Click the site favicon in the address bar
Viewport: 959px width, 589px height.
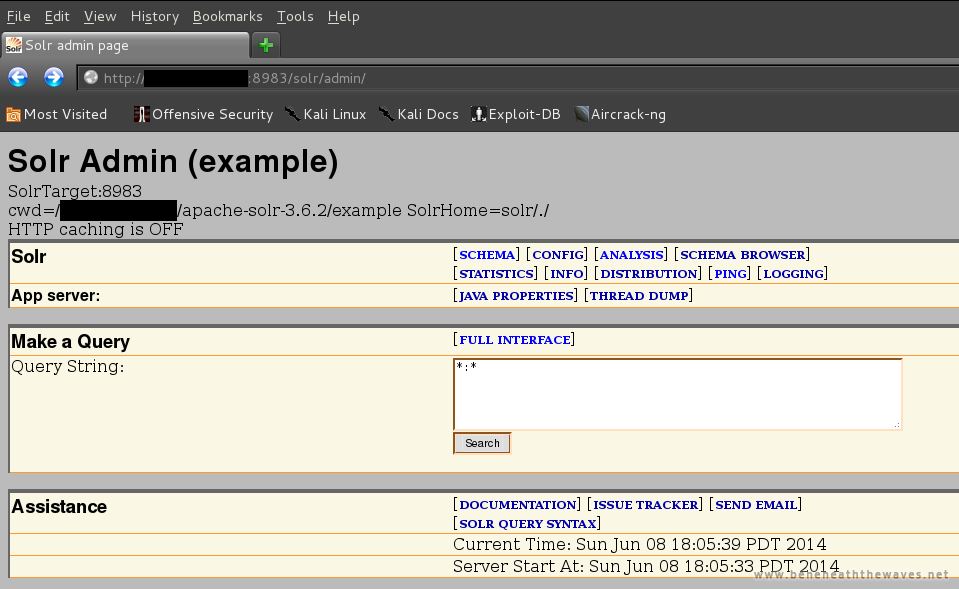tap(90, 77)
